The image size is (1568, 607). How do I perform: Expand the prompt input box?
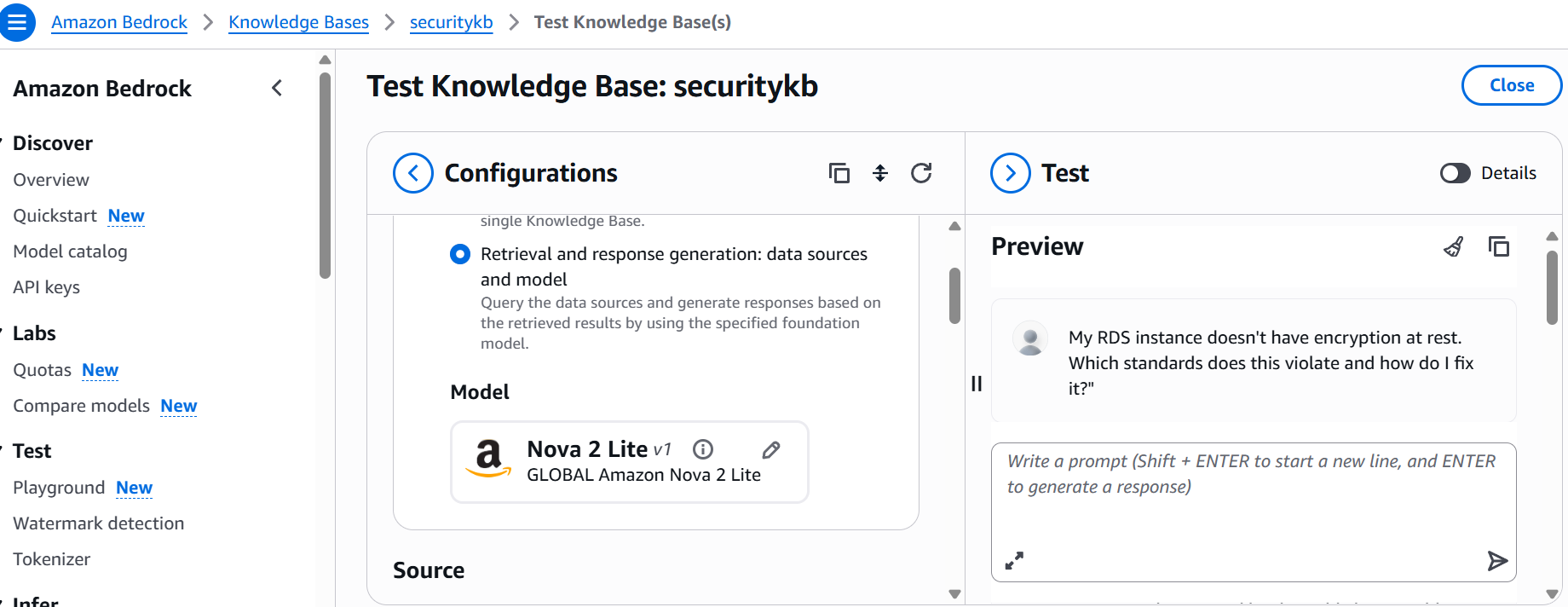[1014, 560]
